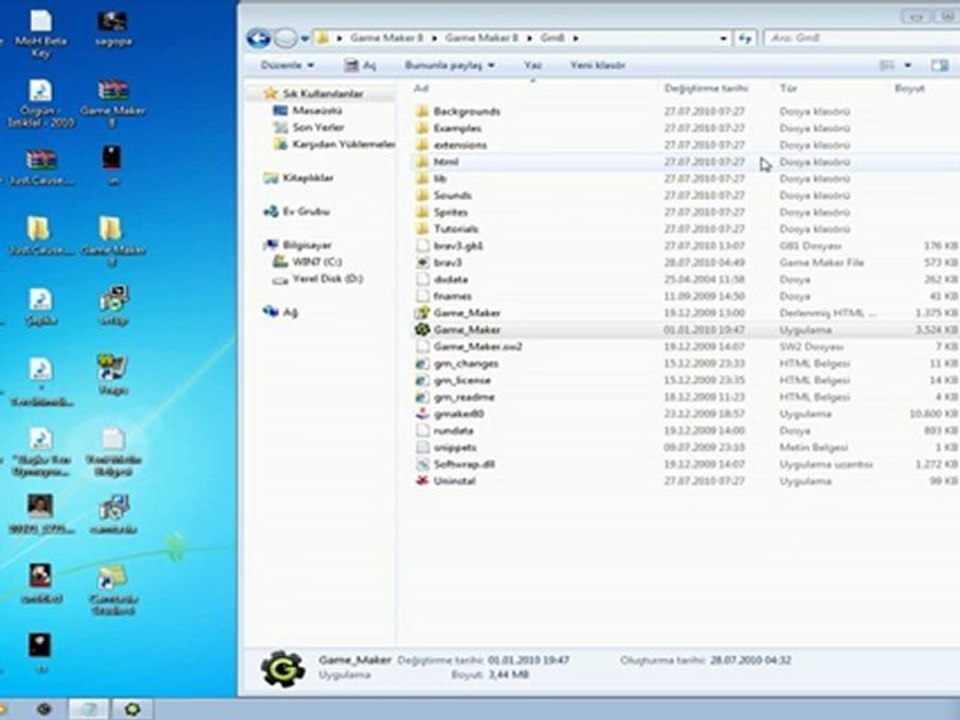Select the gm_license file
Image resolution: width=960 pixels, height=720 pixels.
[x=462, y=380]
